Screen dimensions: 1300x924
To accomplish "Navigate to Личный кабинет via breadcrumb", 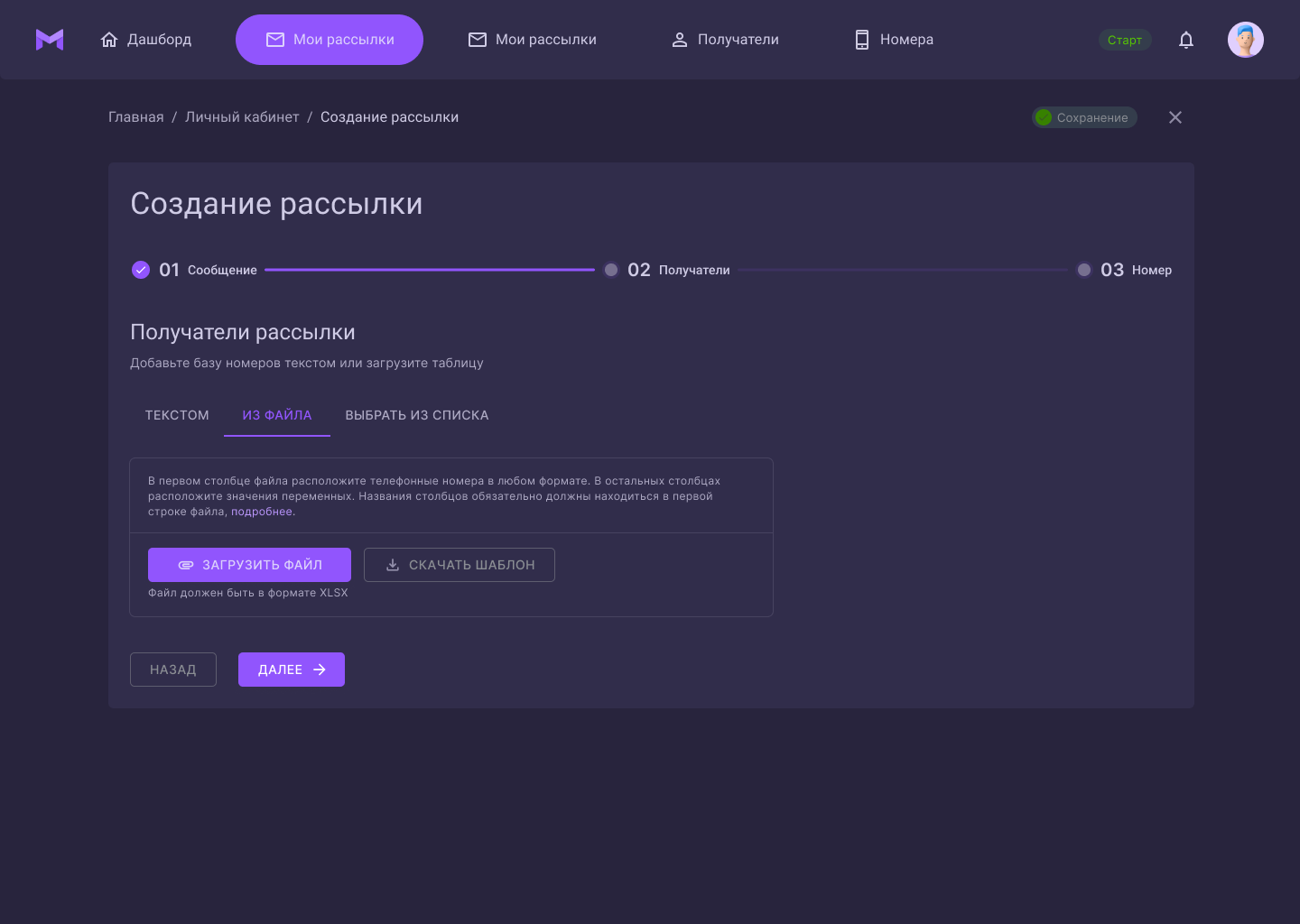I will 242,116.
